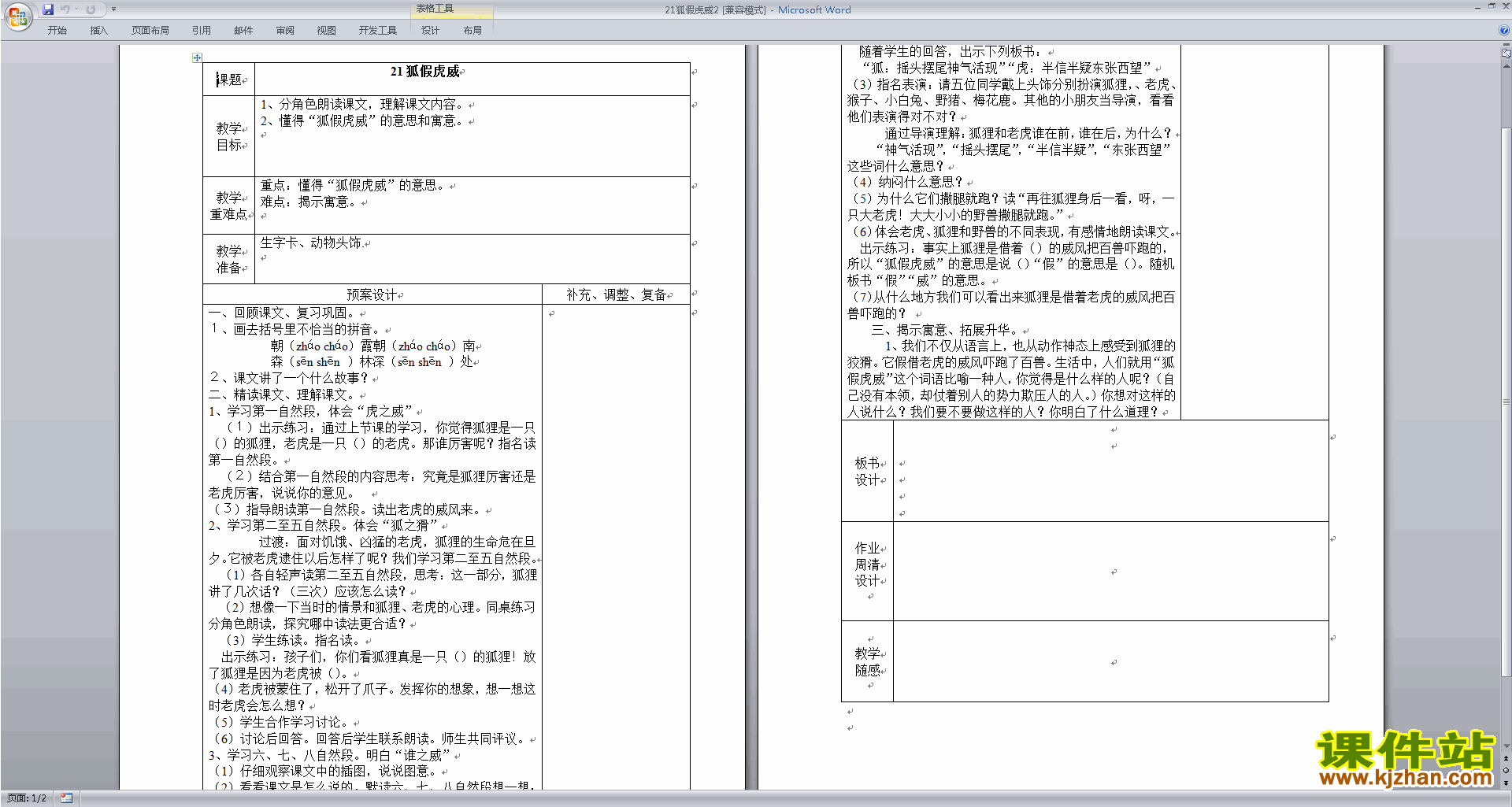
Task: Click the 教学目标 label cell
Action: pyautogui.click(x=228, y=136)
